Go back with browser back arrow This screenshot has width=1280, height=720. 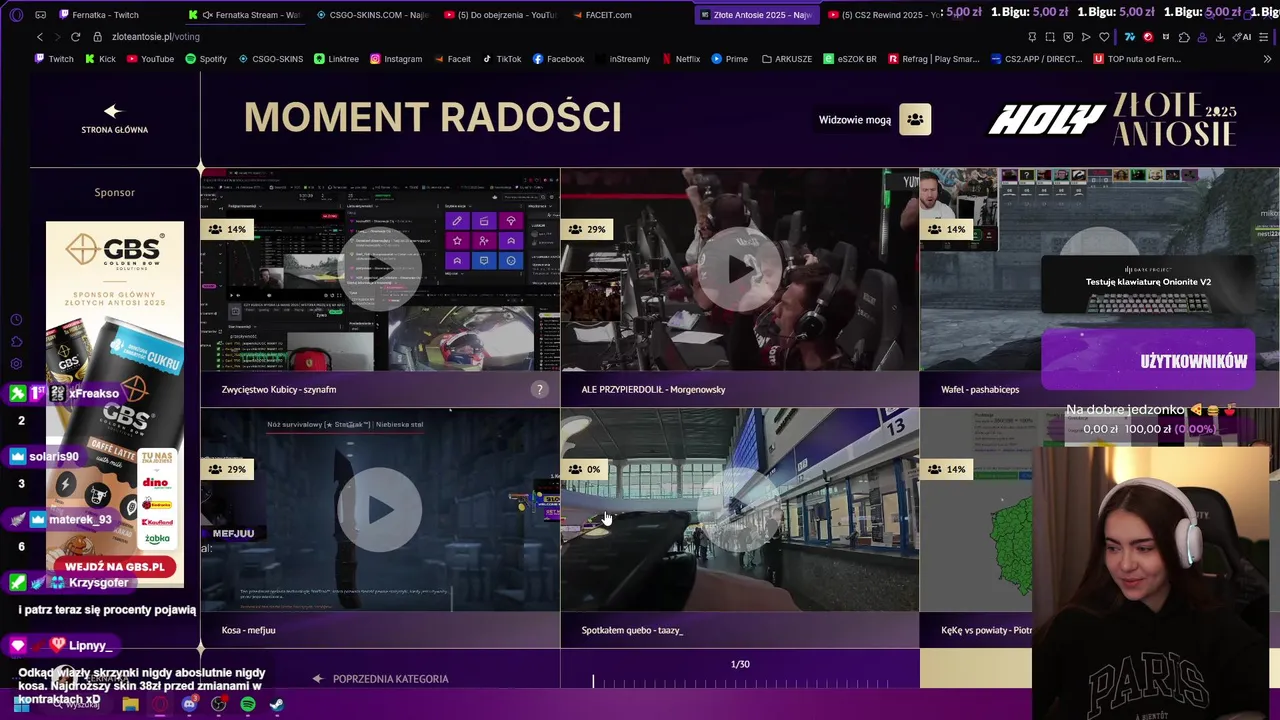tap(40, 37)
